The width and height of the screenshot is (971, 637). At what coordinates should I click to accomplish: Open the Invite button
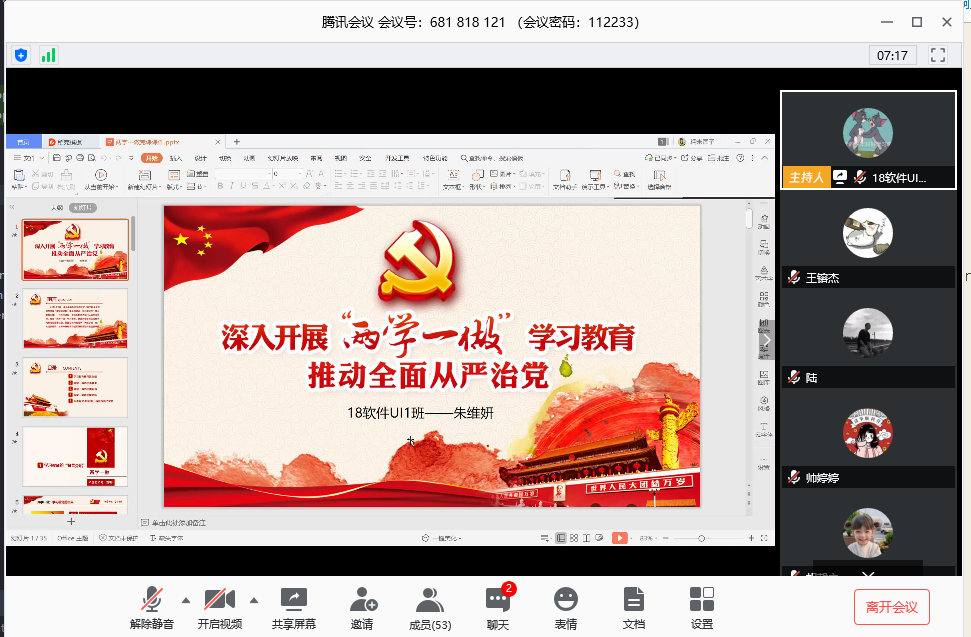click(362, 607)
